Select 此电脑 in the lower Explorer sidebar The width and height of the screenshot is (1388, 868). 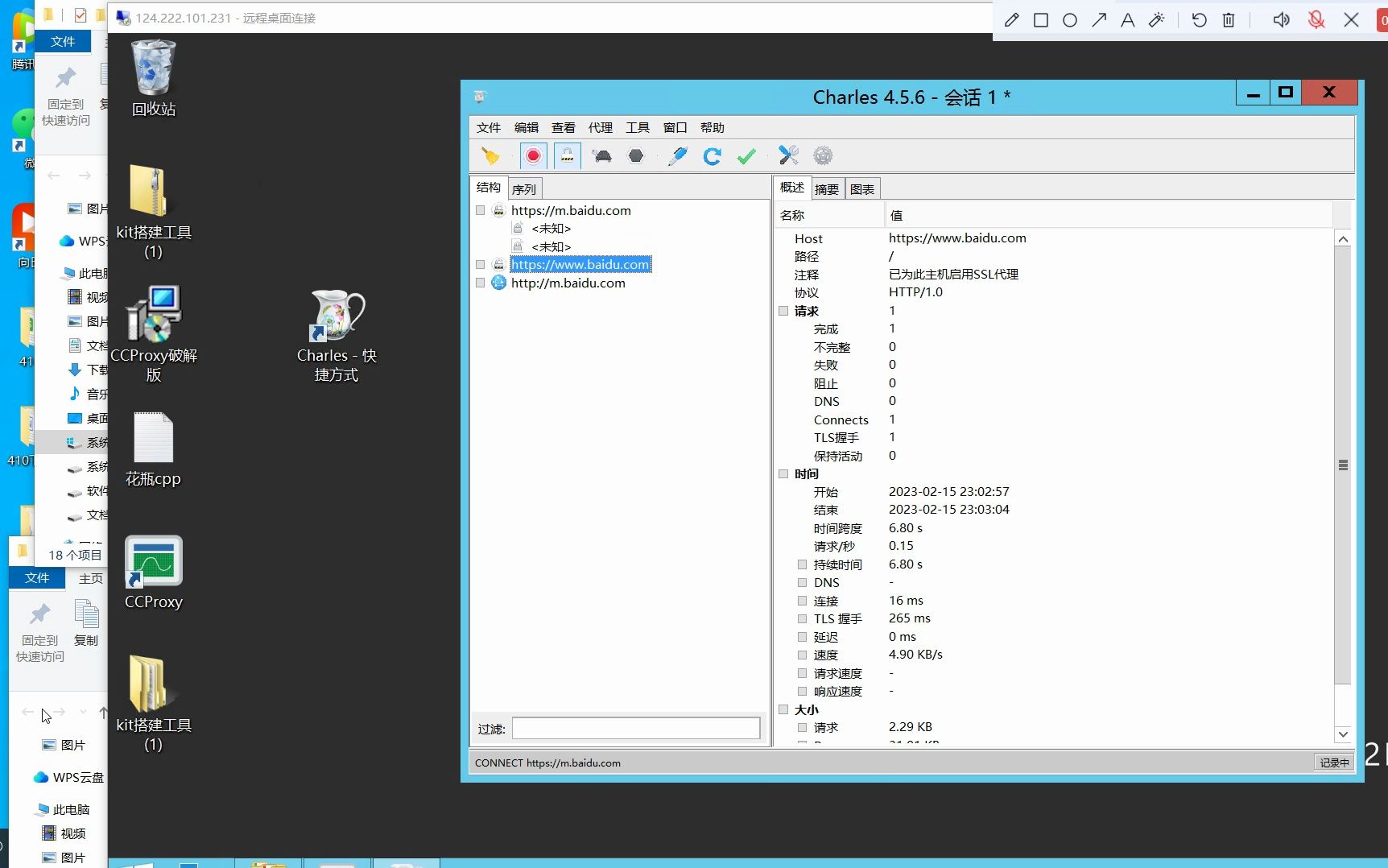click(x=64, y=809)
